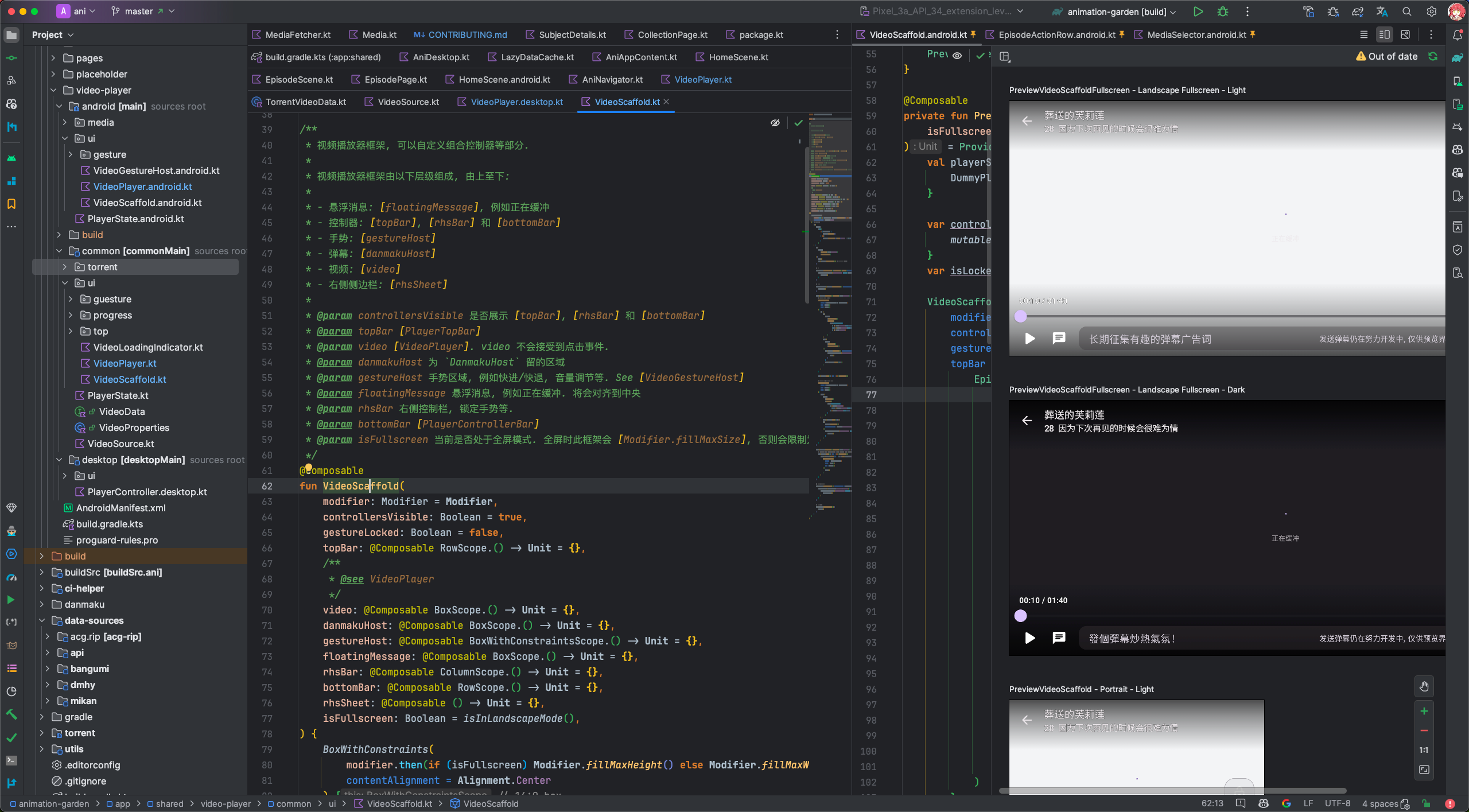Screen dimensions: 1469x812
Task: Switch to MediaFetcher.kt tab
Action: pyautogui.click(x=292, y=34)
